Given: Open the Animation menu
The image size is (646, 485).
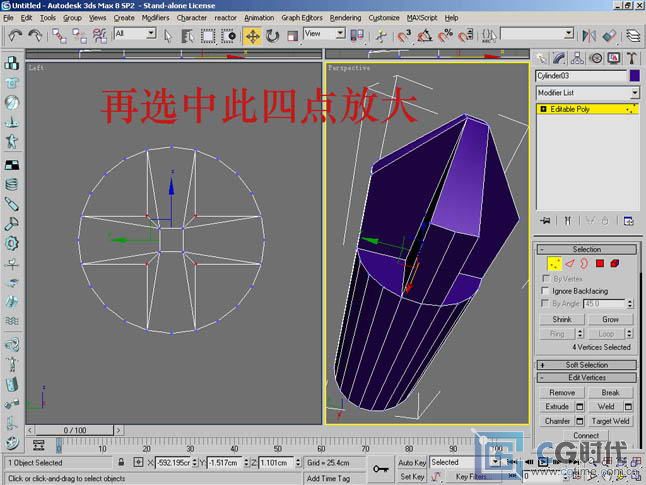Looking at the screenshot, I should [259, 18].
